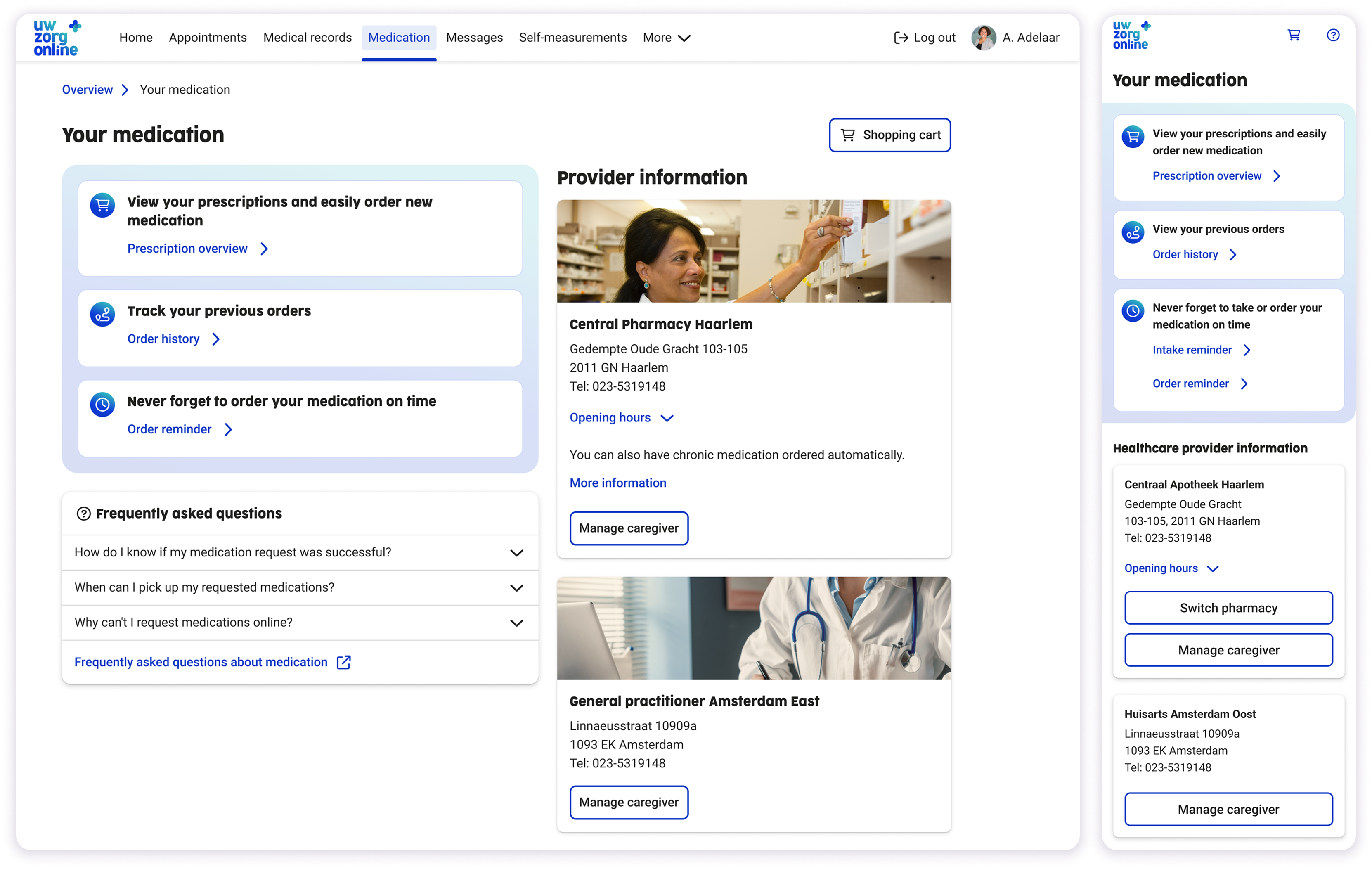
Task: Click the log out arrow icon
Action: tap(901, 38)
